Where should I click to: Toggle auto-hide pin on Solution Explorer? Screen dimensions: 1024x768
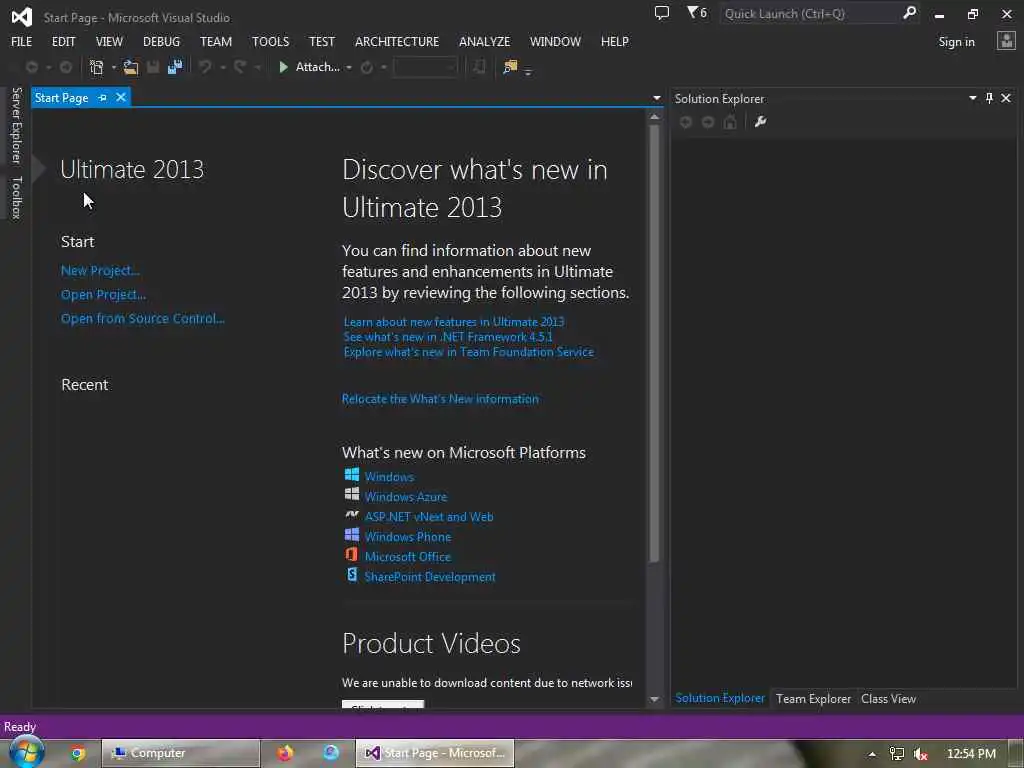pos(989,98)
